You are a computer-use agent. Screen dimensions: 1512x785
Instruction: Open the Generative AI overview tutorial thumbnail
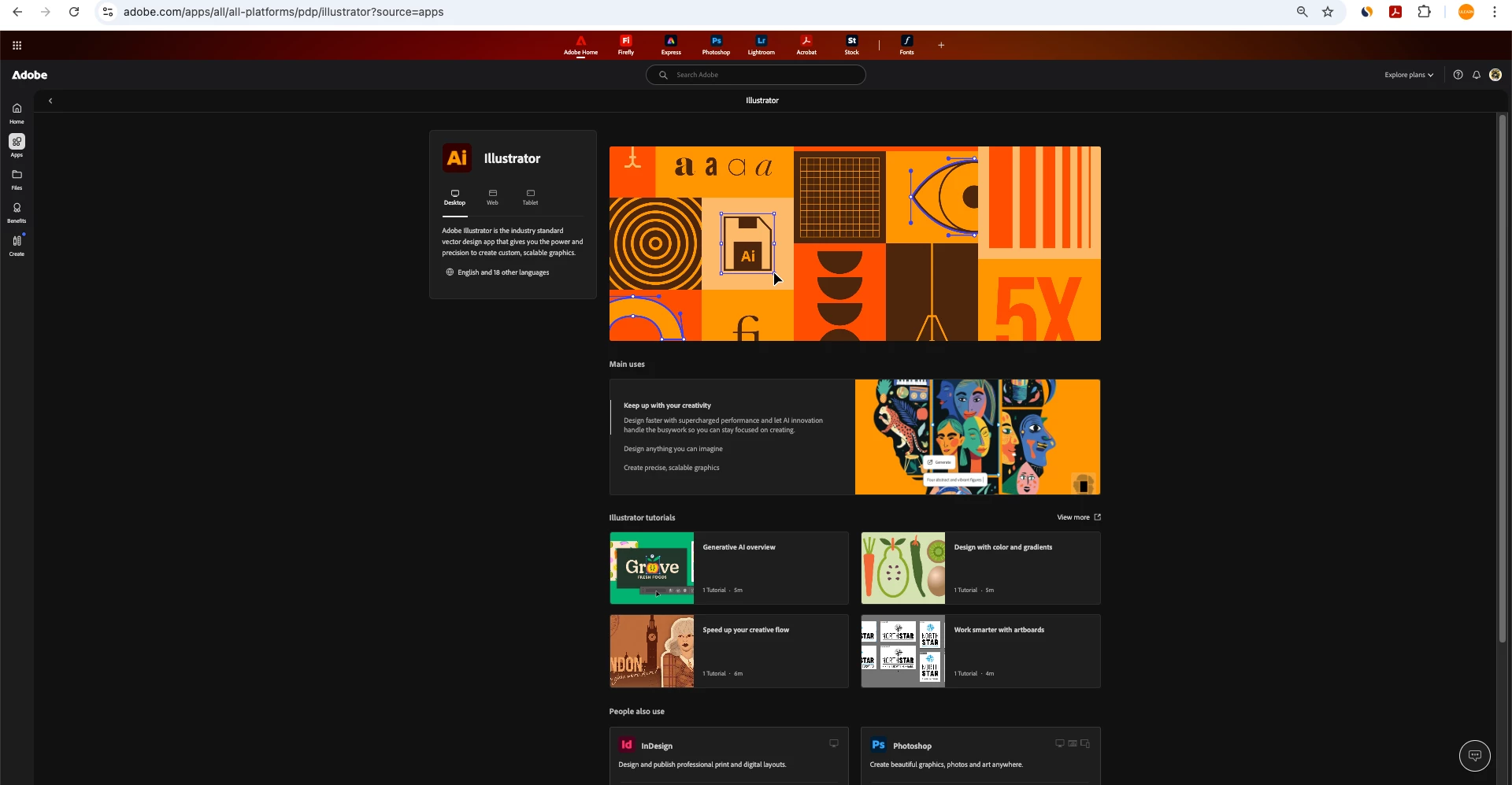(651, 568)
